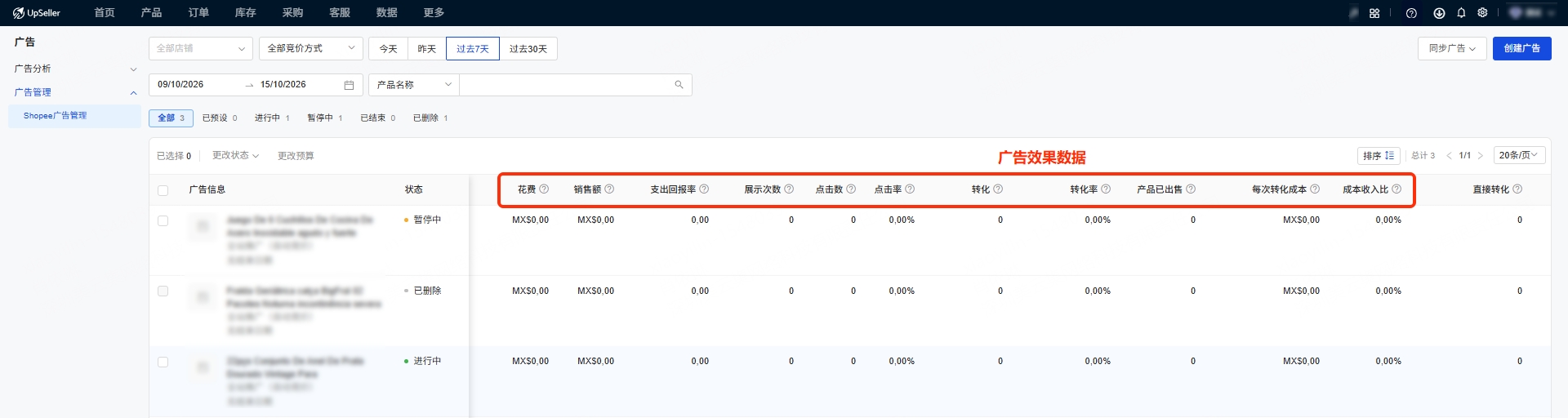
Task: Show help tooltip icon next to 点击数
Action: coord(851,189)
